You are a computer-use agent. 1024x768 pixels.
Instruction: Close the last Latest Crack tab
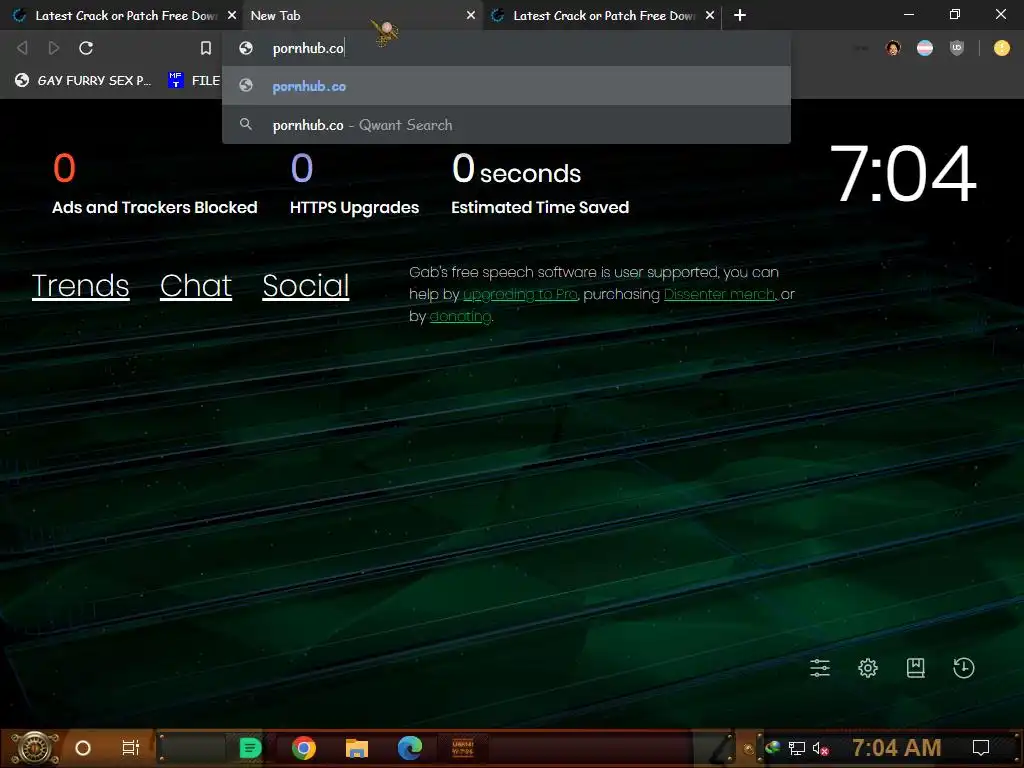[710, 15]
